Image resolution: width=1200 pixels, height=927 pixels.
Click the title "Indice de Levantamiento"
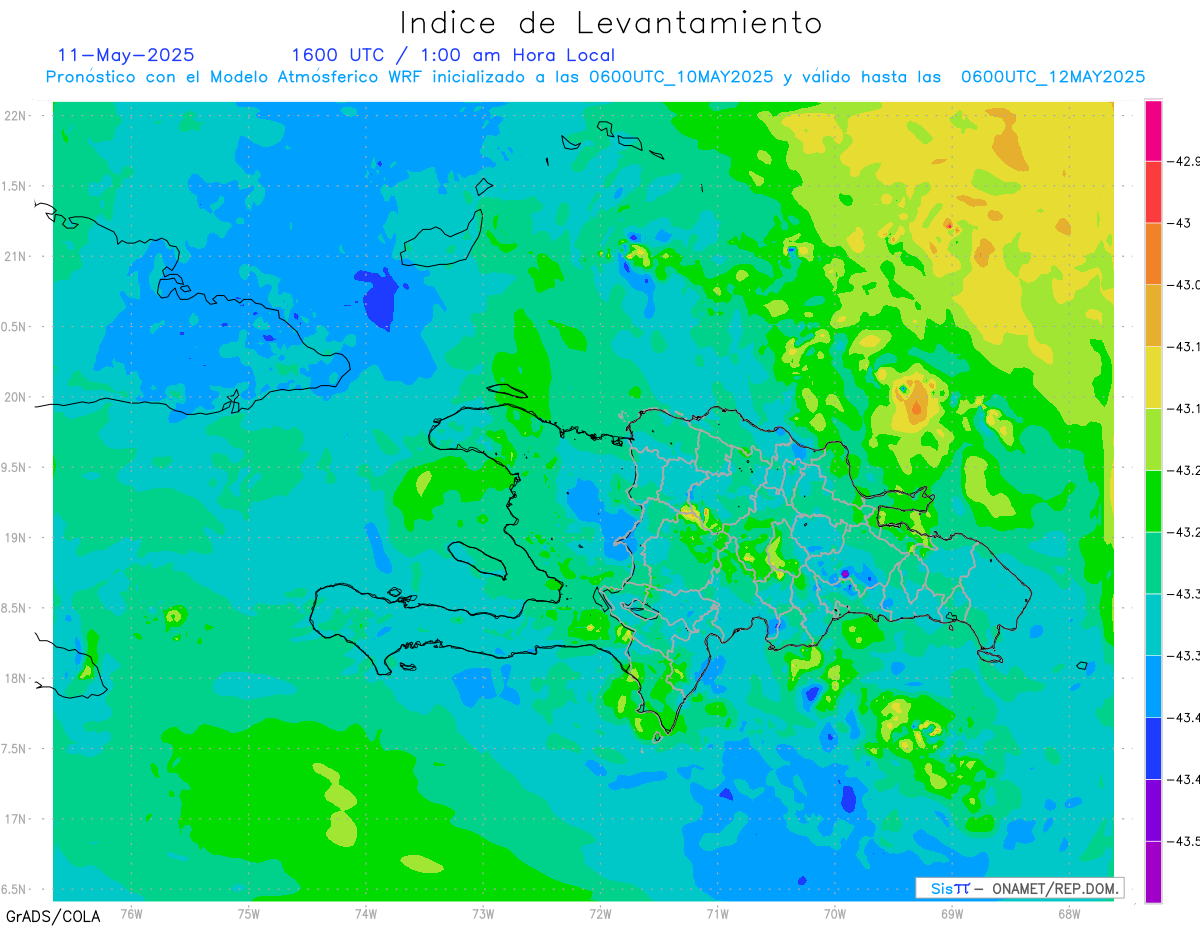[x=611, y=22]
